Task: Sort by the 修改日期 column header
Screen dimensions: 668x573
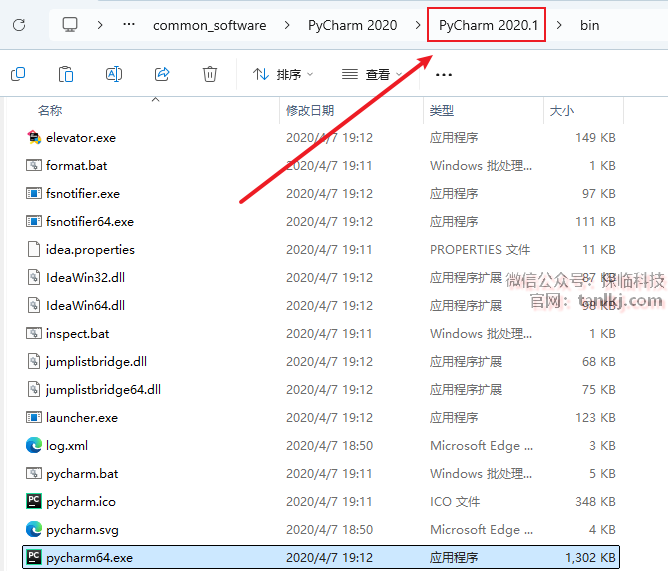Action: pyautogui.click(x=310, y=110)
